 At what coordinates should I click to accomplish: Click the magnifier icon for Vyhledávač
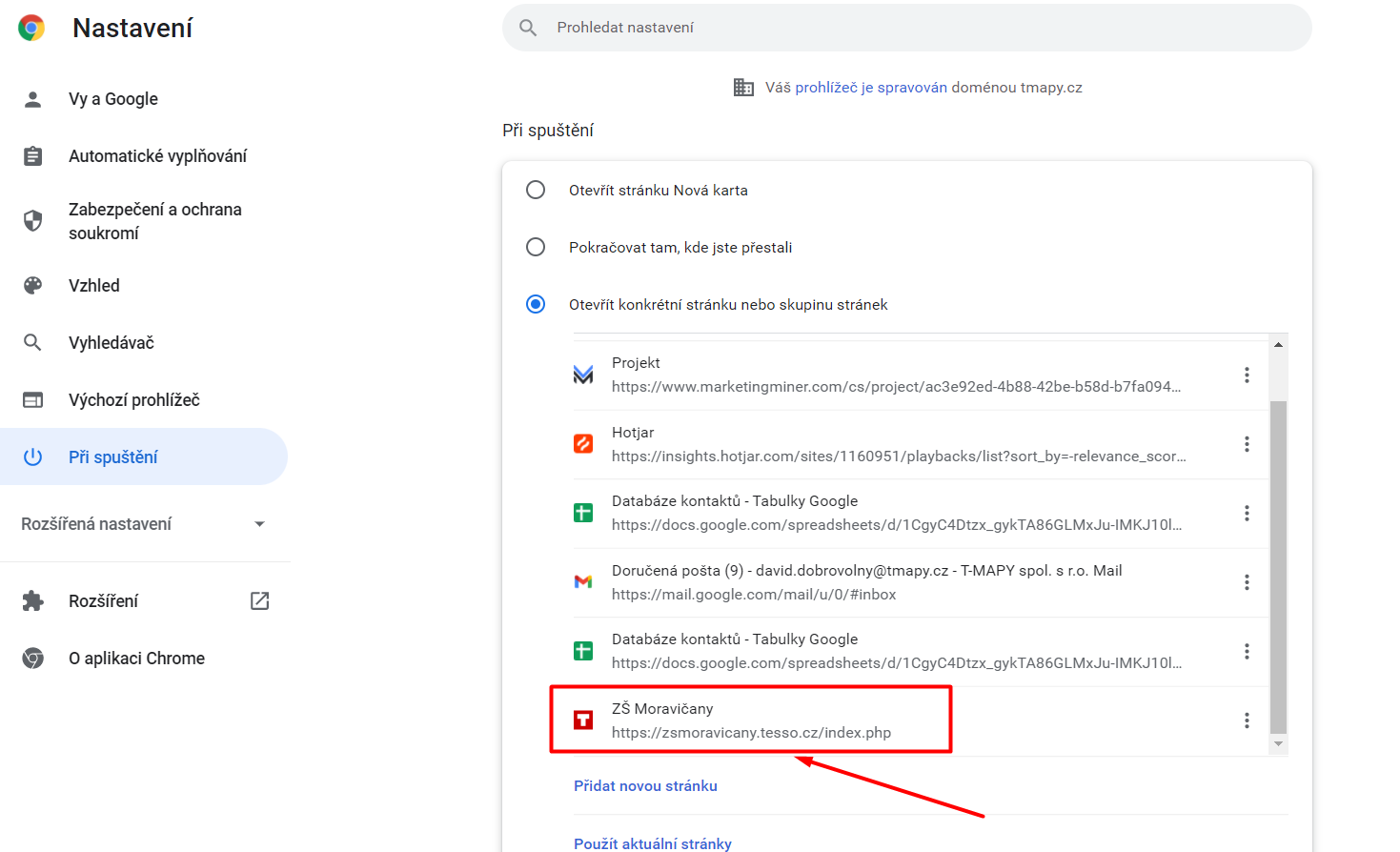click(32, 342)
